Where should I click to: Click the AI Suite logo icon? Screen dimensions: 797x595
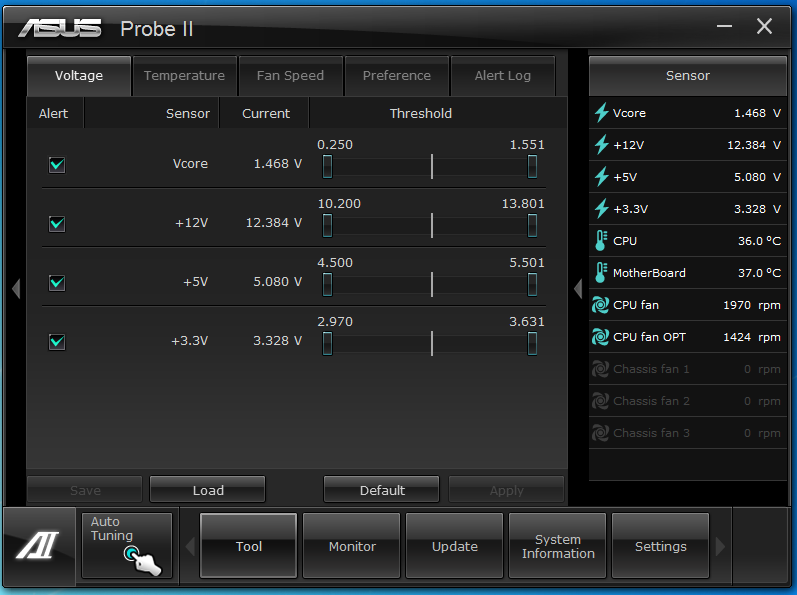pos(38,545)
